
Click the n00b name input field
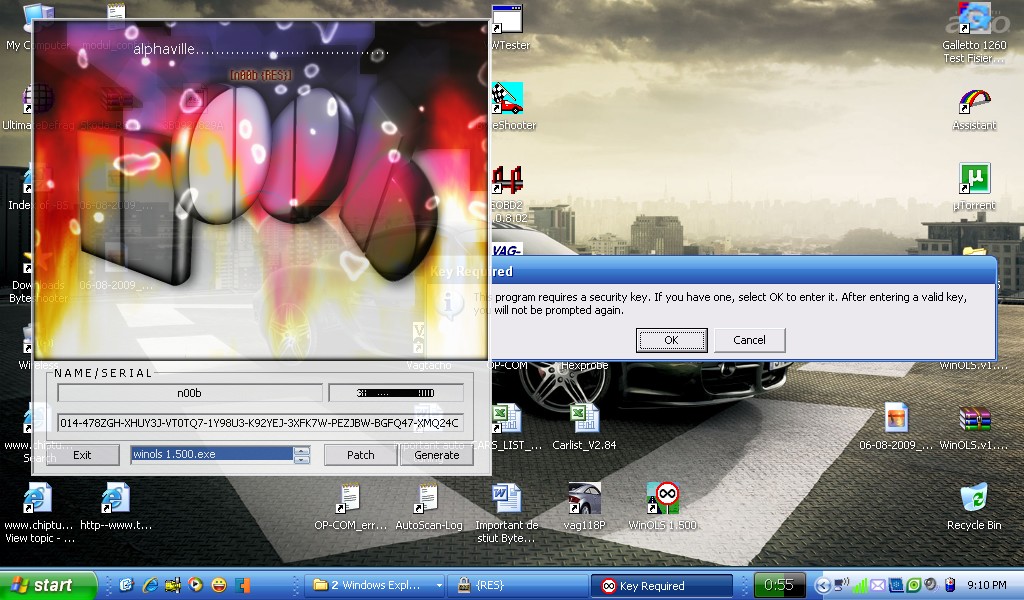pos(189,393)
